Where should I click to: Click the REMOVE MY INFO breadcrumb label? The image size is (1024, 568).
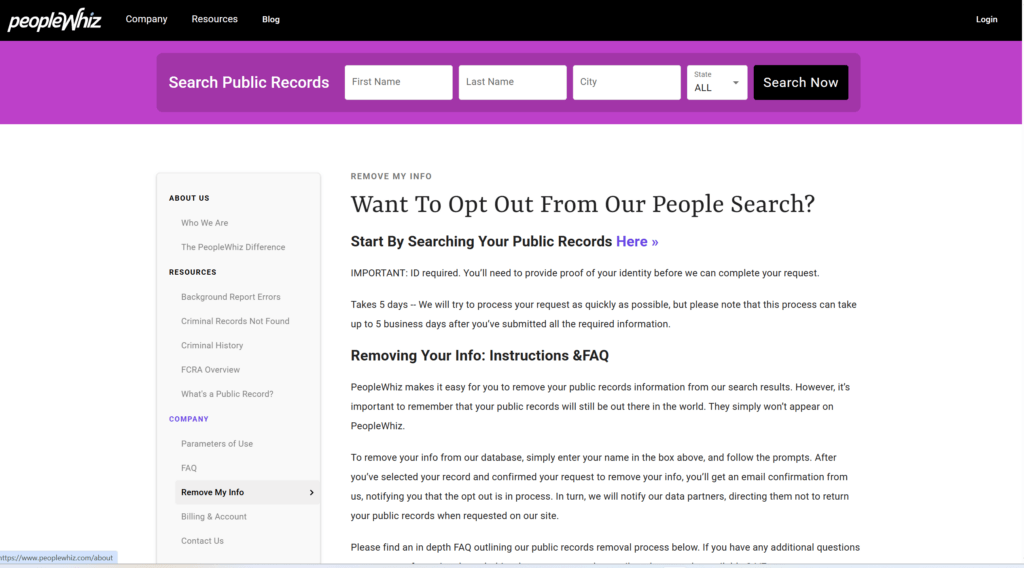pyautogui.click(x=391, y=176)
